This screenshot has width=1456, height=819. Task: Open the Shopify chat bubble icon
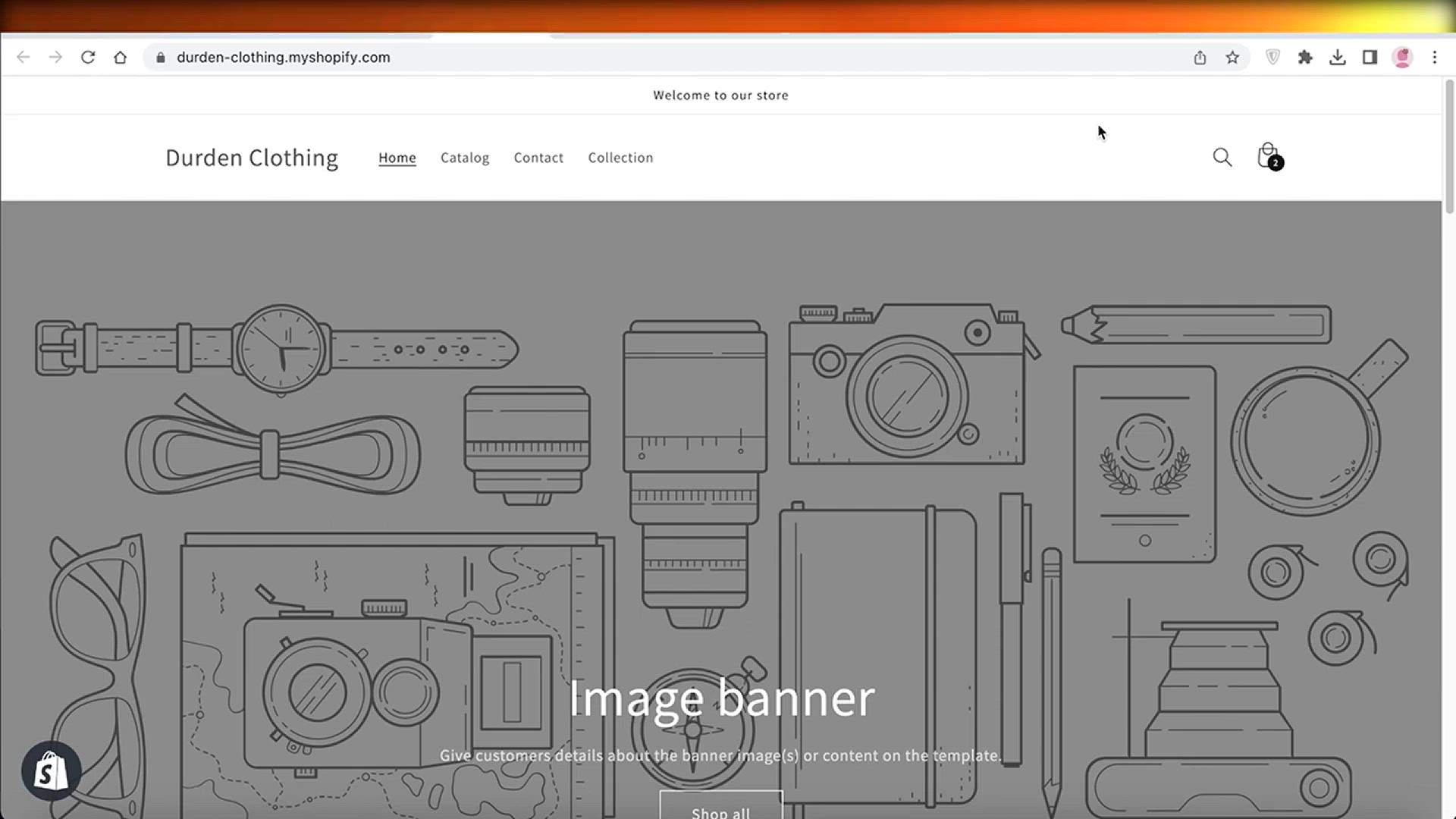[x=51, y=771]
